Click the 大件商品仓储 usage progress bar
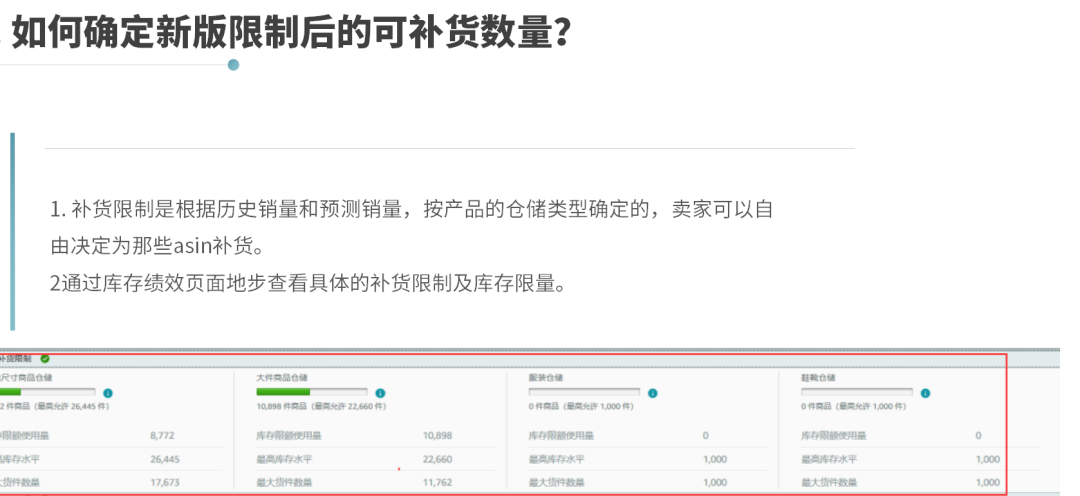Screen dimensions: 1080x496 [x=311, y=392]
